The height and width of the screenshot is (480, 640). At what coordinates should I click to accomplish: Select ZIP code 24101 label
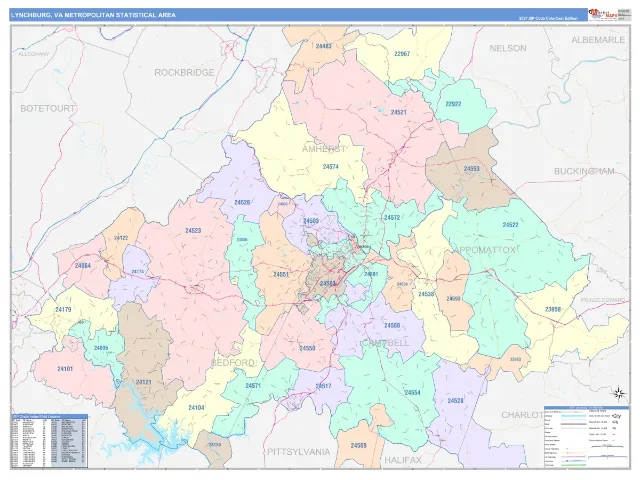65,369
